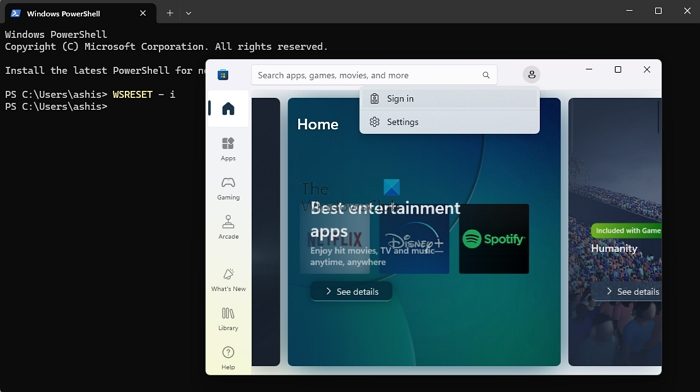Maximize the Windows Terminal window

point(658,11)
